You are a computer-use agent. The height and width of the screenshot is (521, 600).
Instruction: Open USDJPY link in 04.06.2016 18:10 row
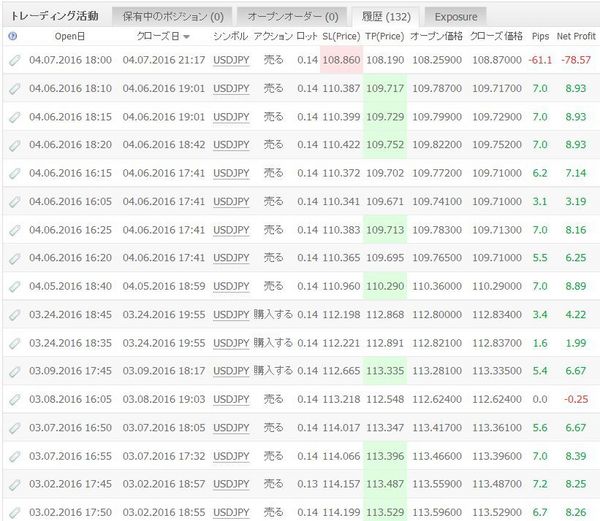click(x=231, y=89)
